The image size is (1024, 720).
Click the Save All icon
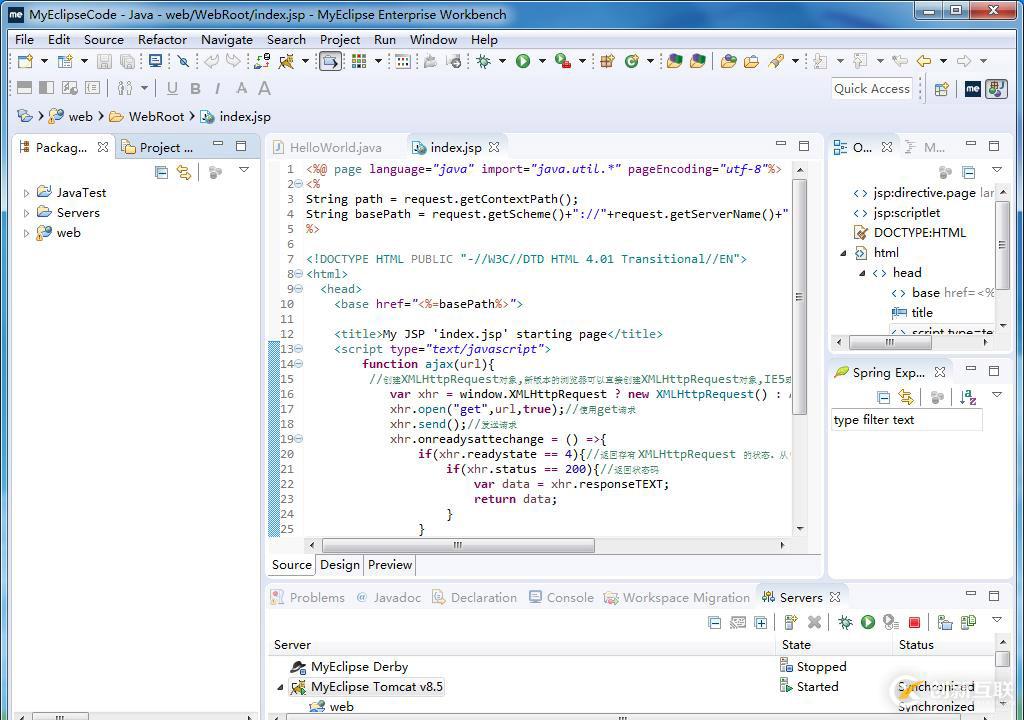[128, 61]
